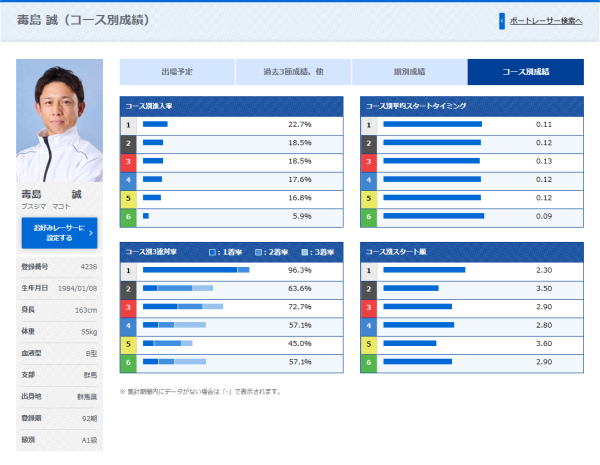The width and height of the screenshot is (600, 465).
Task: Switch to 過去3節成績、他 tab
Action: pos(293,72)
